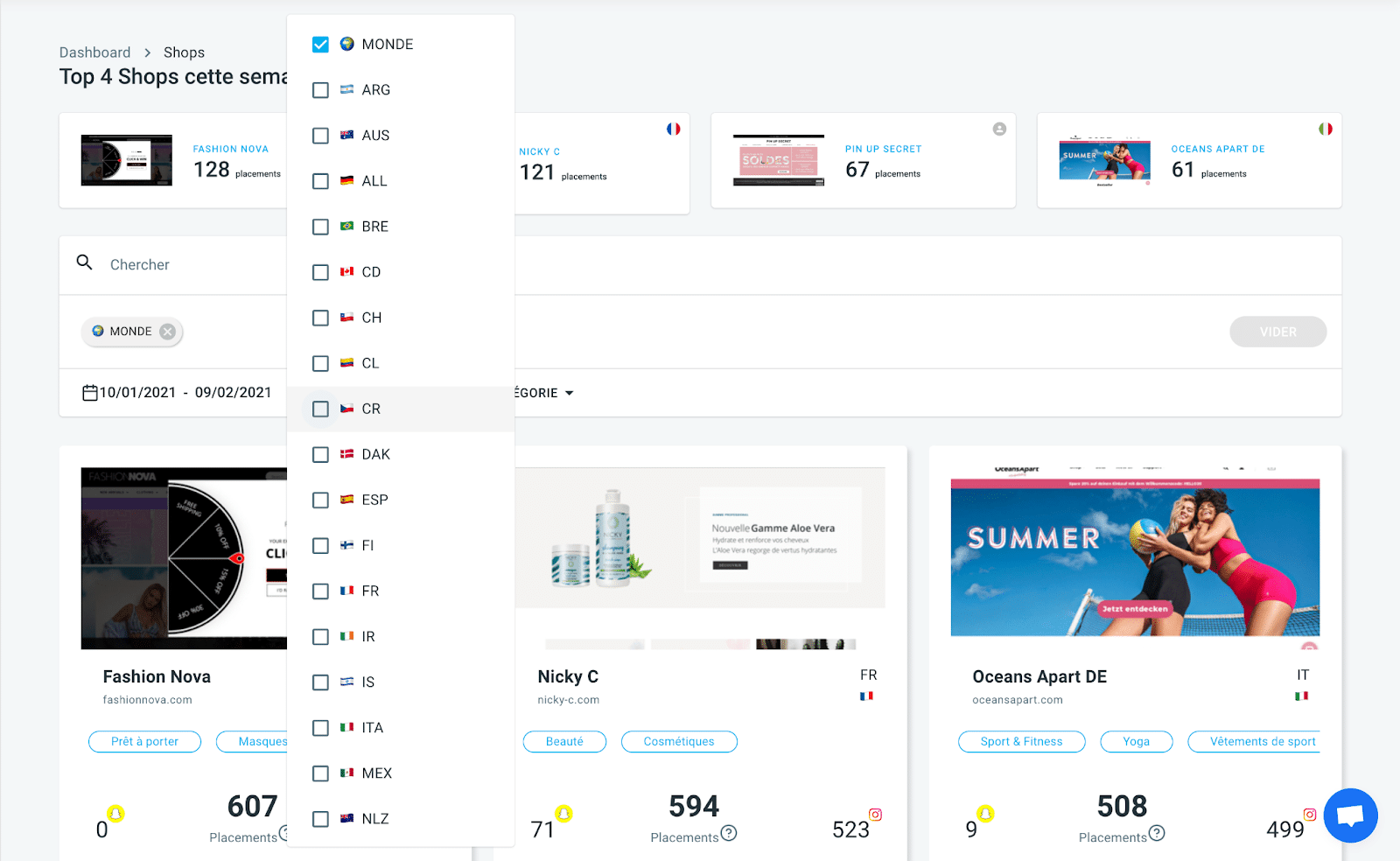Remove the MONDE filter chip
The width and height of the screenshot is (1400, 861).
(167, 332)
